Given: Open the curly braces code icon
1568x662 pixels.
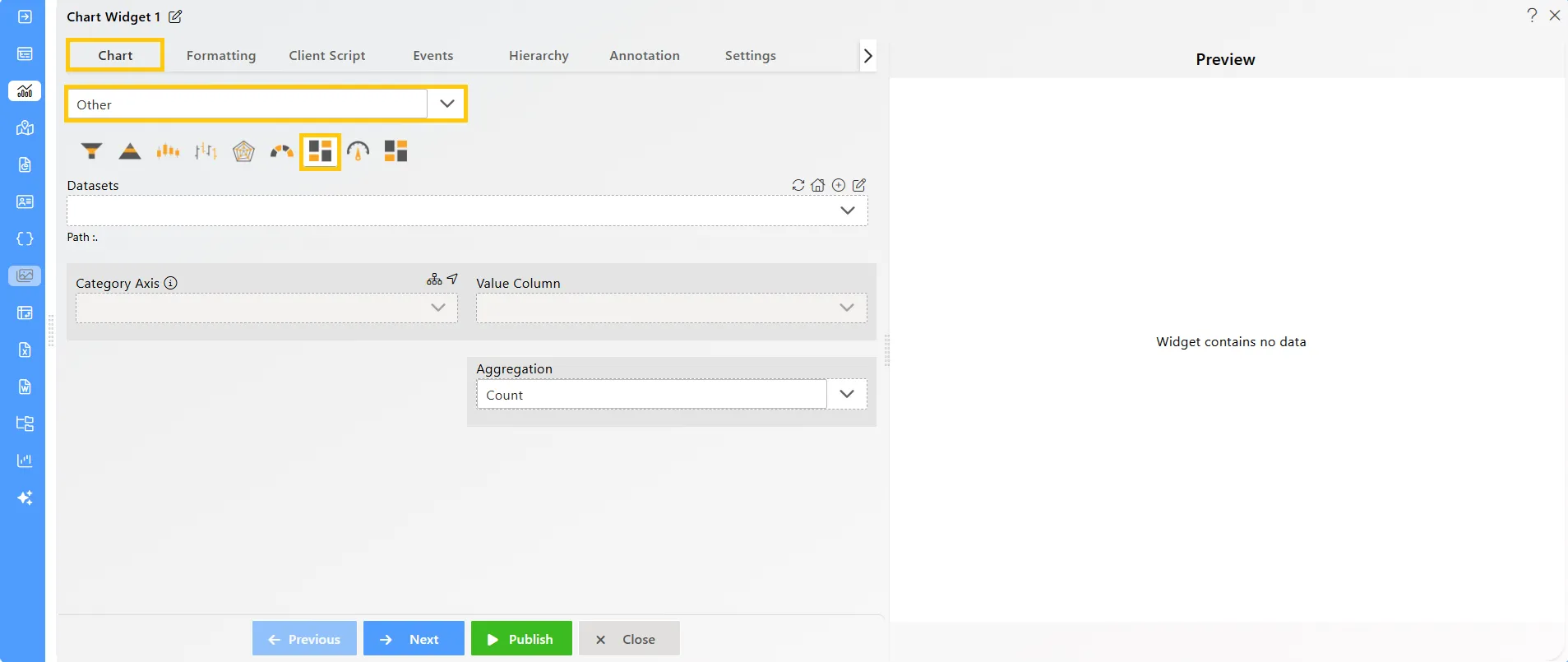Looking at the screenshot, I should [25, 238].
